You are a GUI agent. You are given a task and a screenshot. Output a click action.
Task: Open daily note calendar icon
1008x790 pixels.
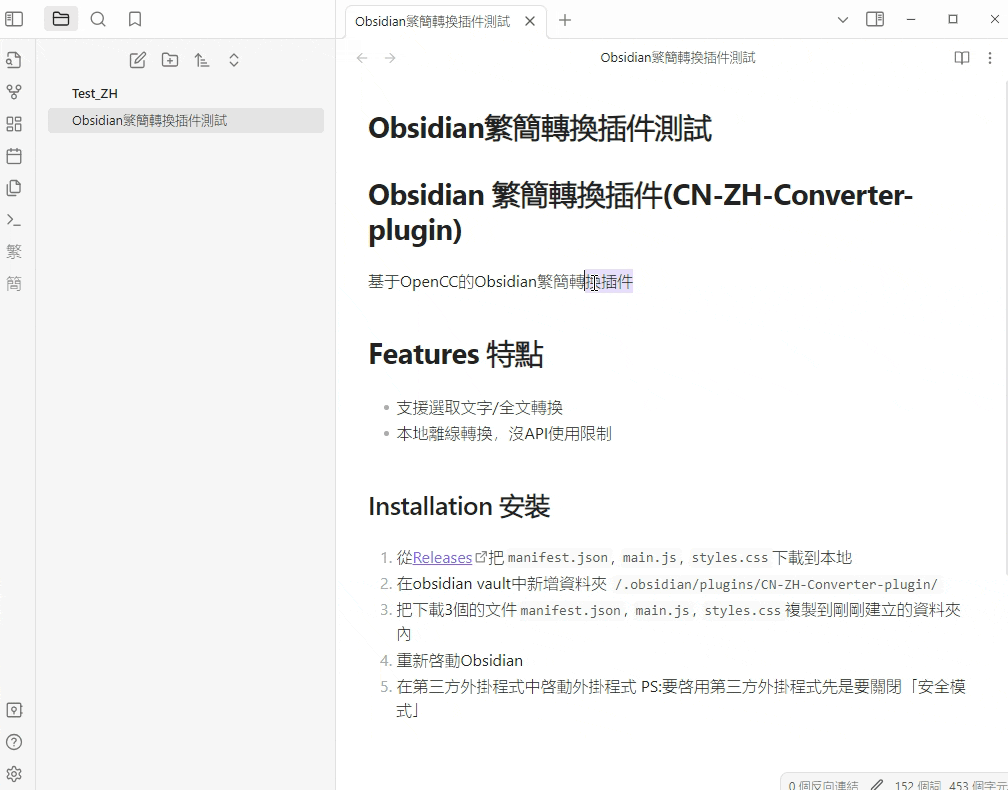tap(14, 156)
